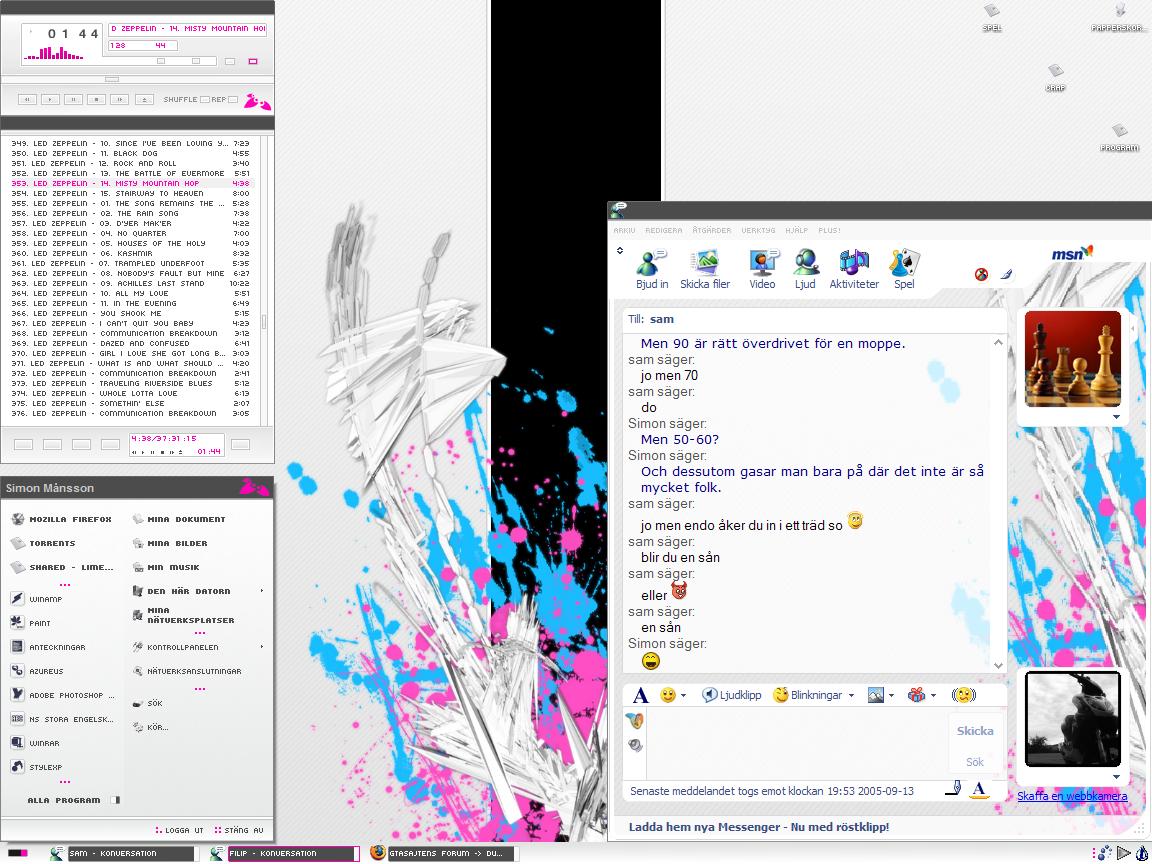1152x864 pixels.
Task: Toggle Repeat checkbox in Winamp
Action: (x=233, y=99)
